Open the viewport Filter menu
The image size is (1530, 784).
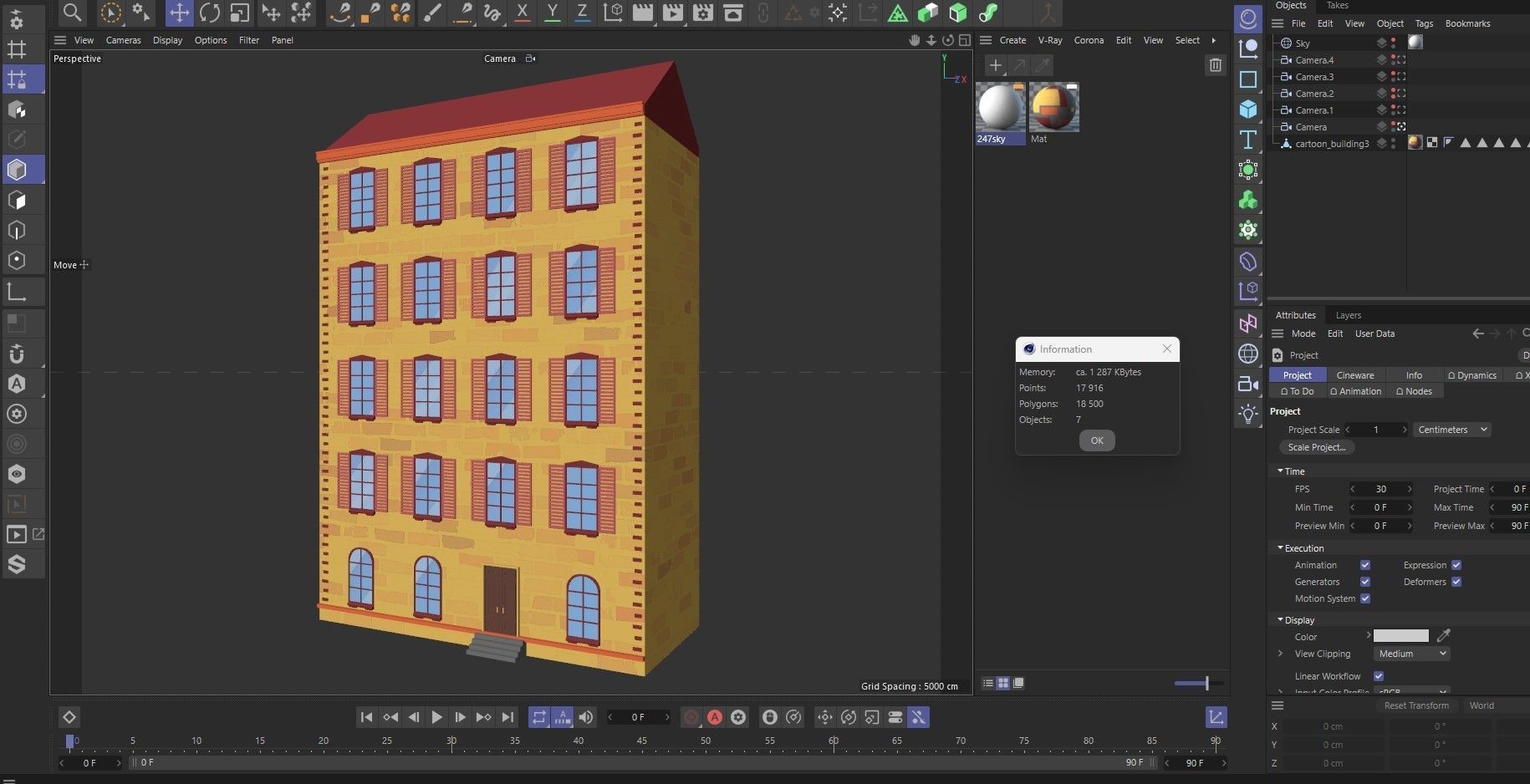[x=249, y=40]
